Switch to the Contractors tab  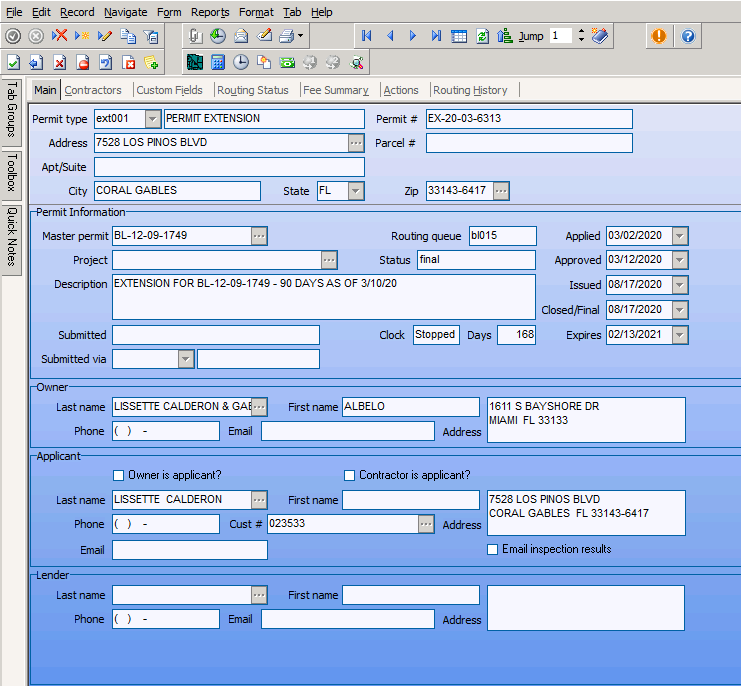click(x=93, y=90)
